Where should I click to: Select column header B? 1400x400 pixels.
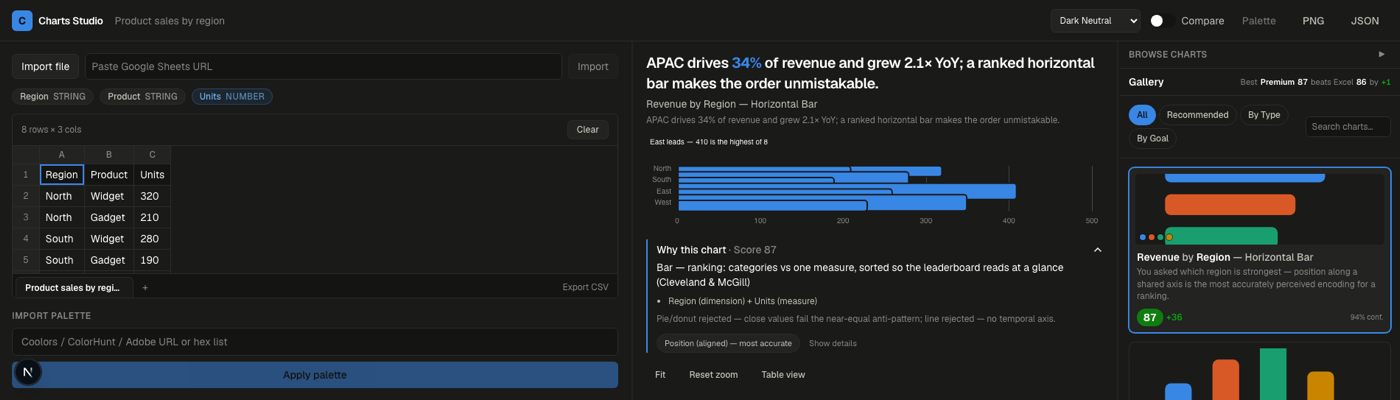click(108, 154)
